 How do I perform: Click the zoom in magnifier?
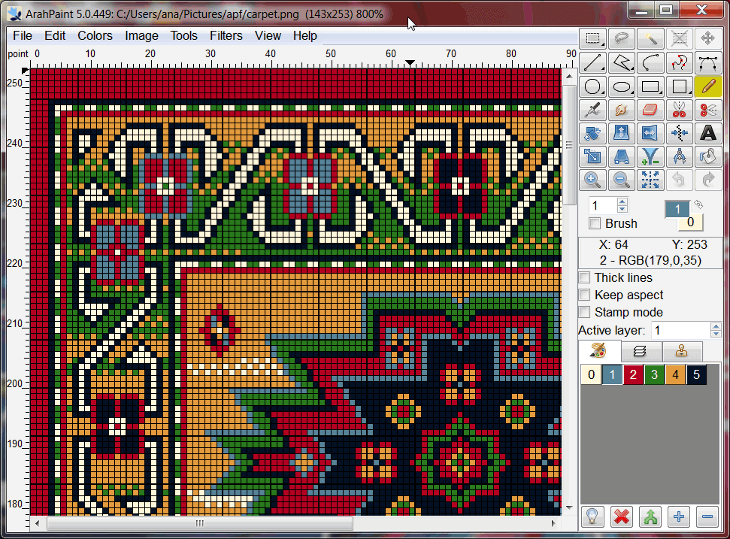tap(593, 180)
